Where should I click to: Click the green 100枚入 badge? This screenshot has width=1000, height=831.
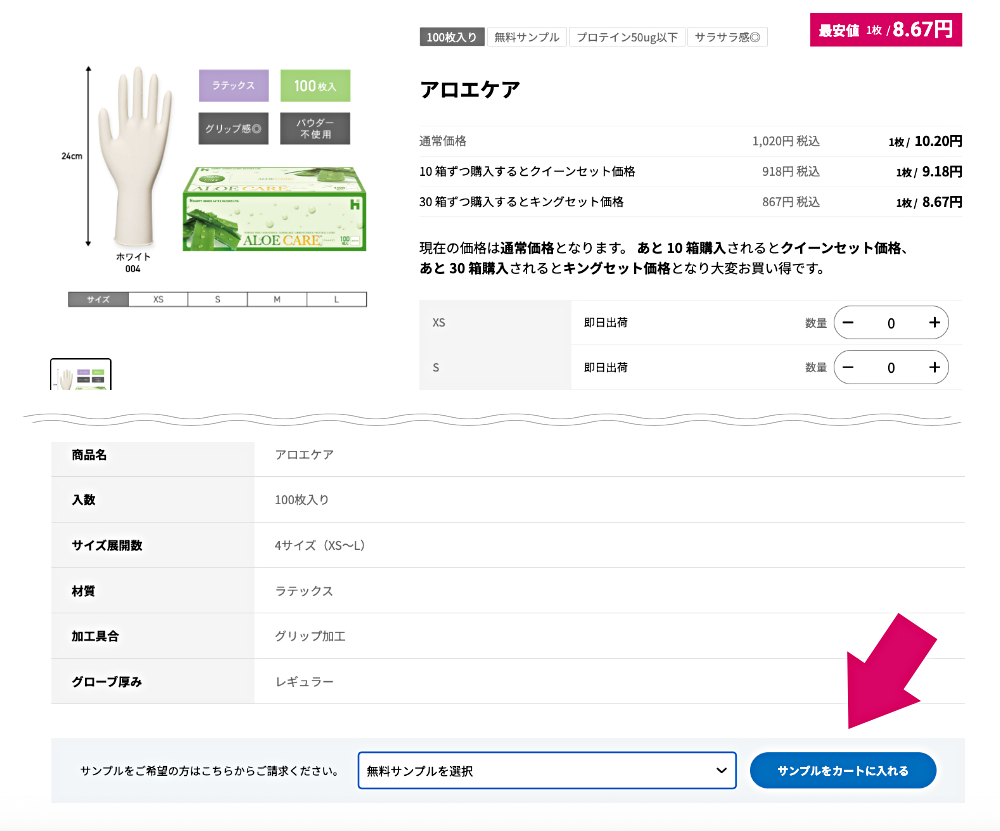click(x=315, y=86)
